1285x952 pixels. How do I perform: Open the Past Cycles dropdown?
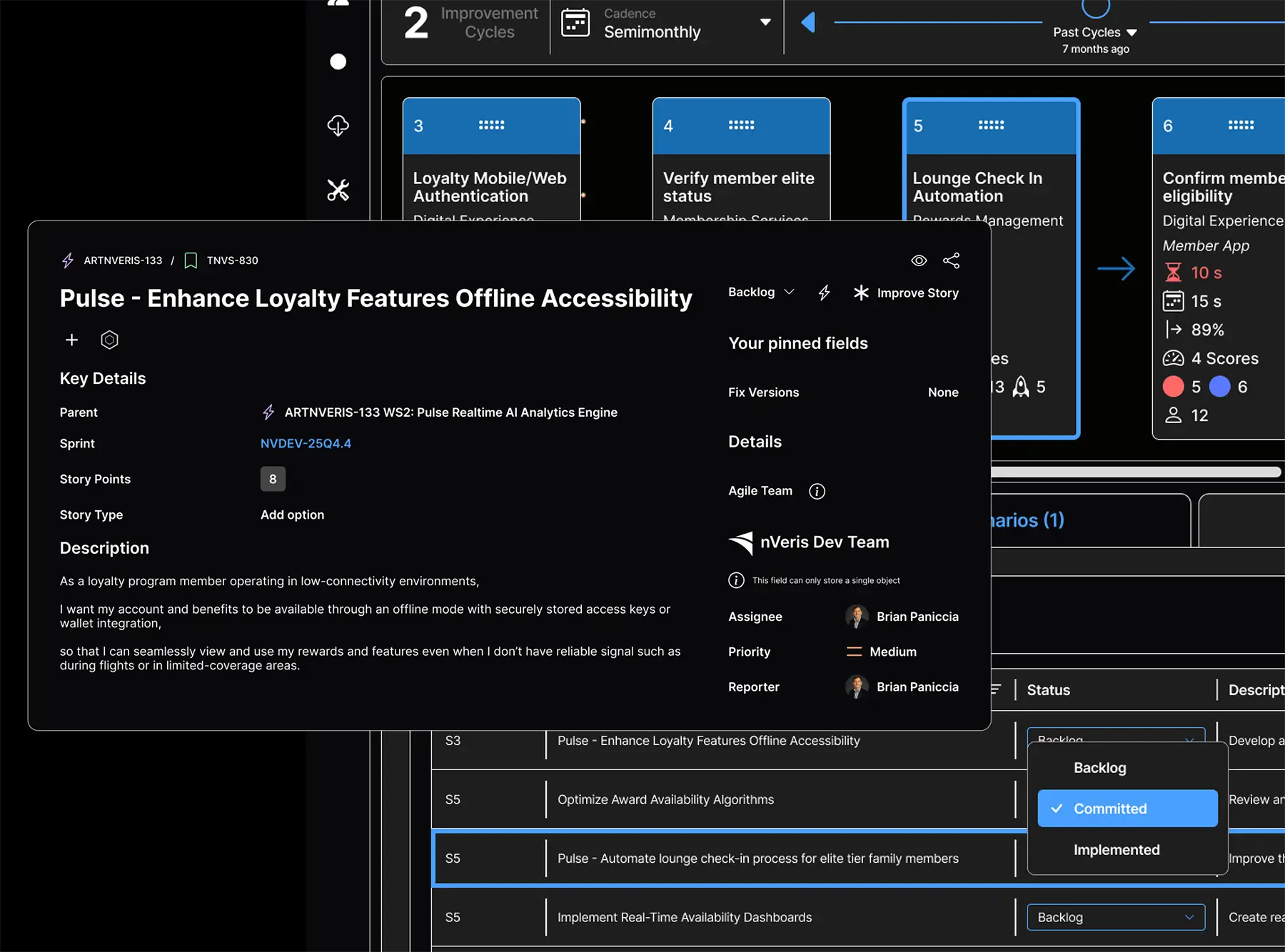click(x=1096, y=31)
